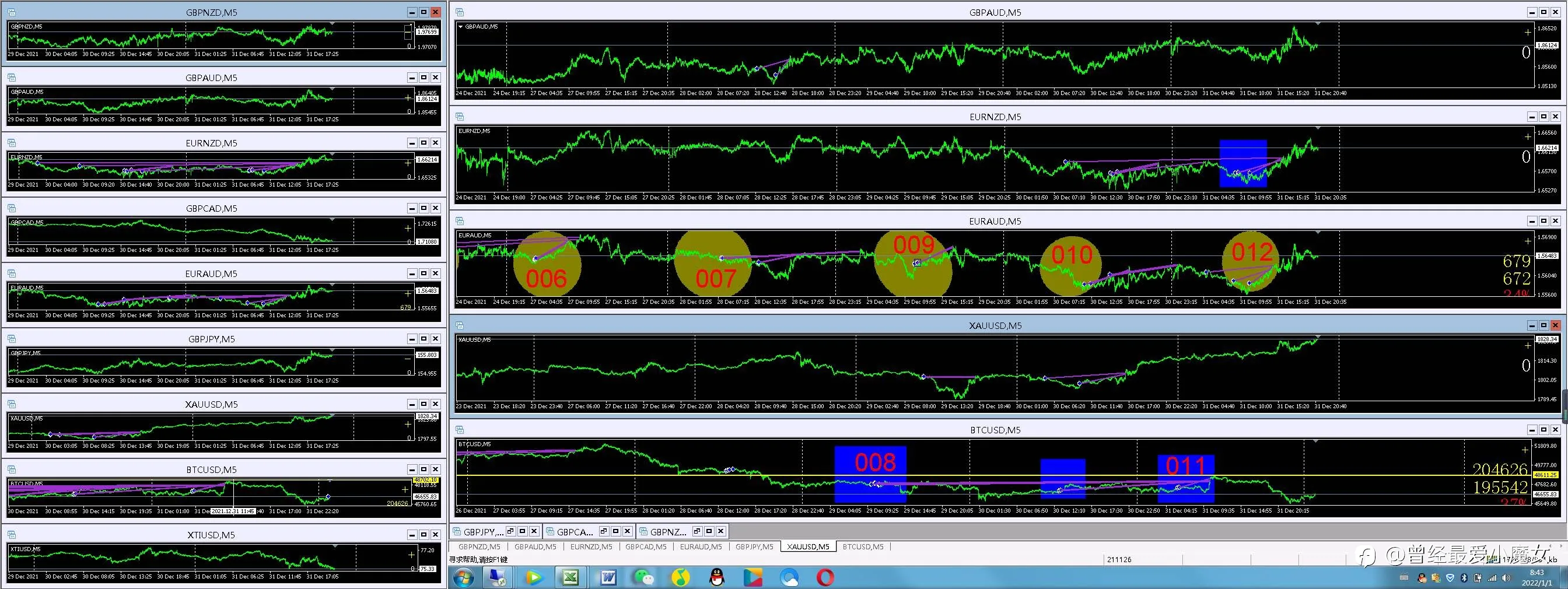Click the chart icon in XTIUSD,M5 title bar
The height and width of the screenshot is (589, 1568).
(12, 535)
